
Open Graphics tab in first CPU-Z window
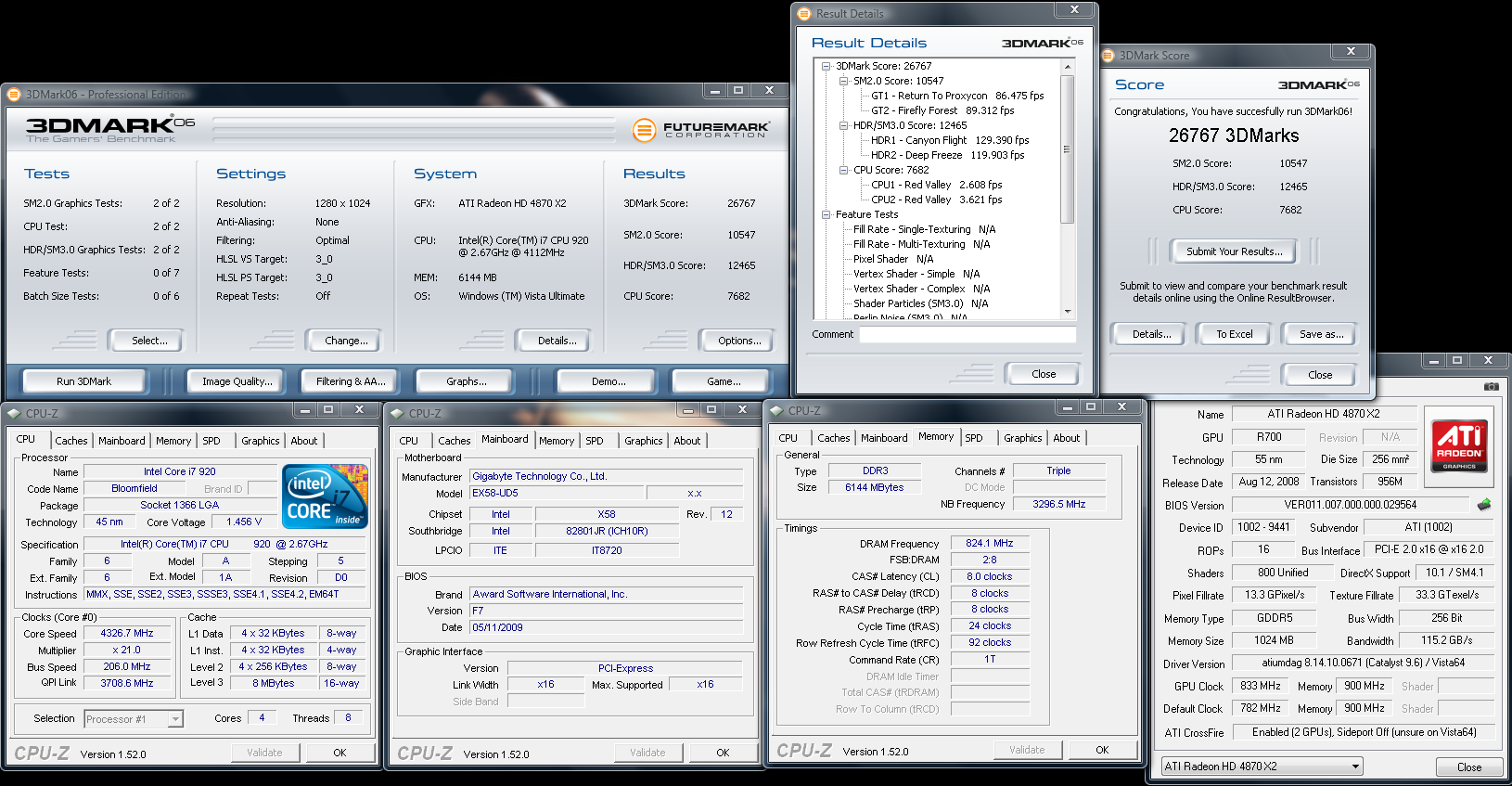point(261,441)
